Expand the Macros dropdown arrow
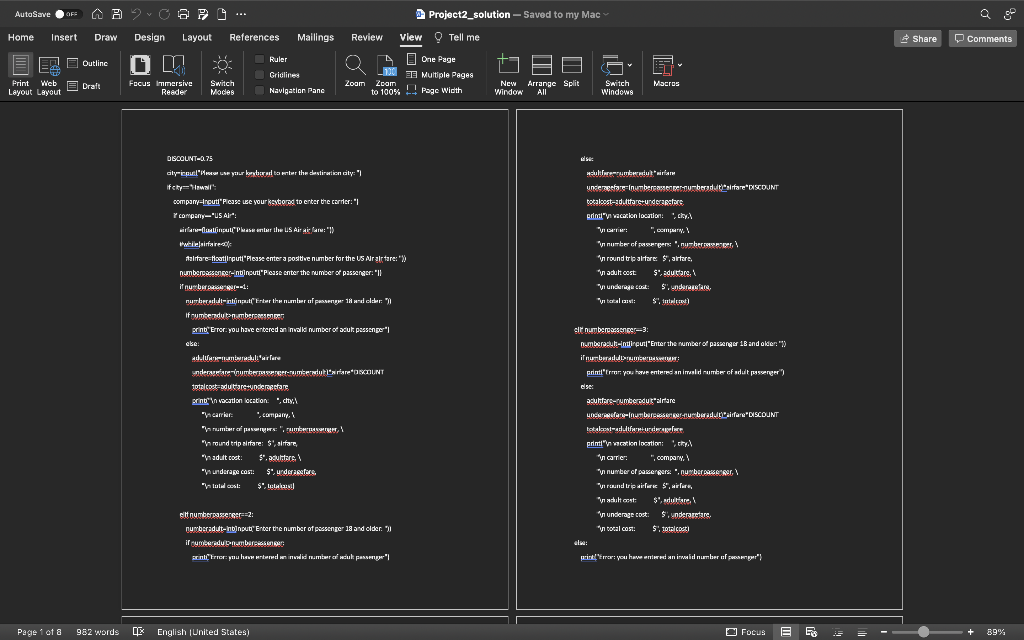 (x=681, y=66)
